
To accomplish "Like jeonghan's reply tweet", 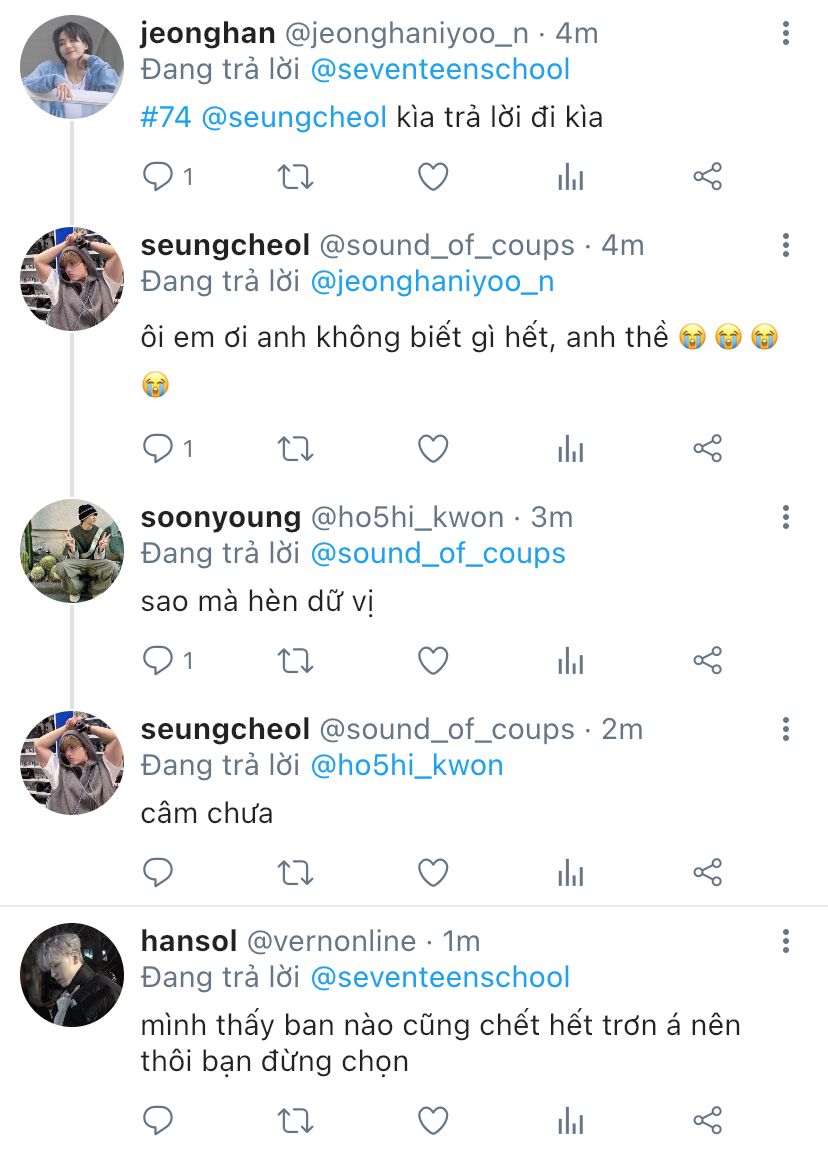I will (x=432, y=178).
